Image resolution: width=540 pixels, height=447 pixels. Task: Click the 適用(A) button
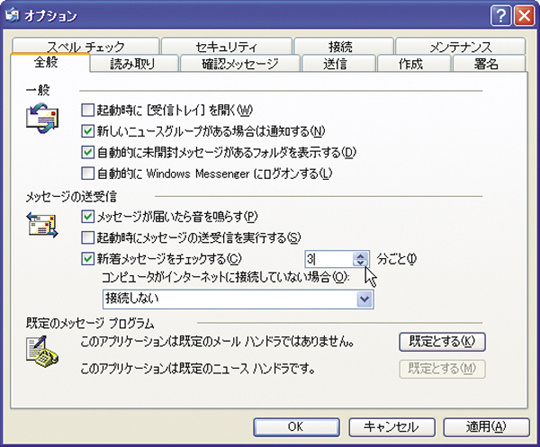[x=486, y=427]
